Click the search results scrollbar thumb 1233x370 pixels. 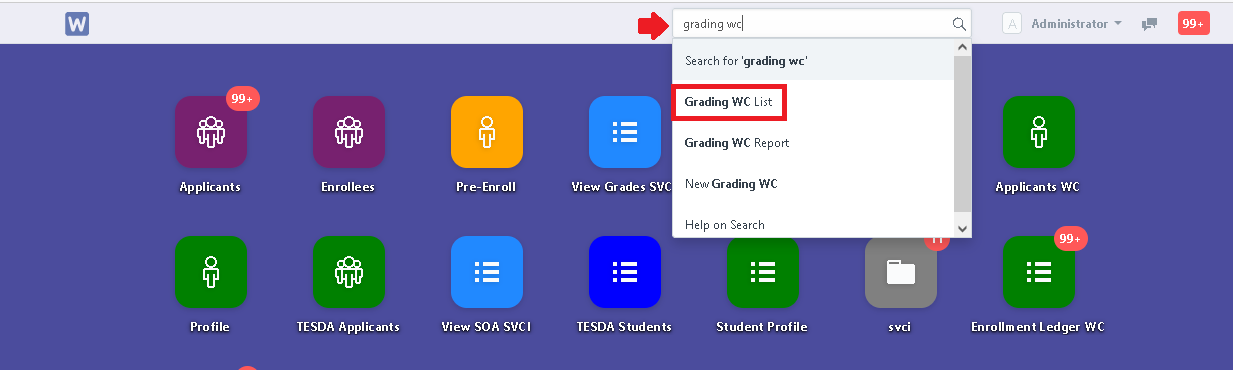click(x=963, y=133)
